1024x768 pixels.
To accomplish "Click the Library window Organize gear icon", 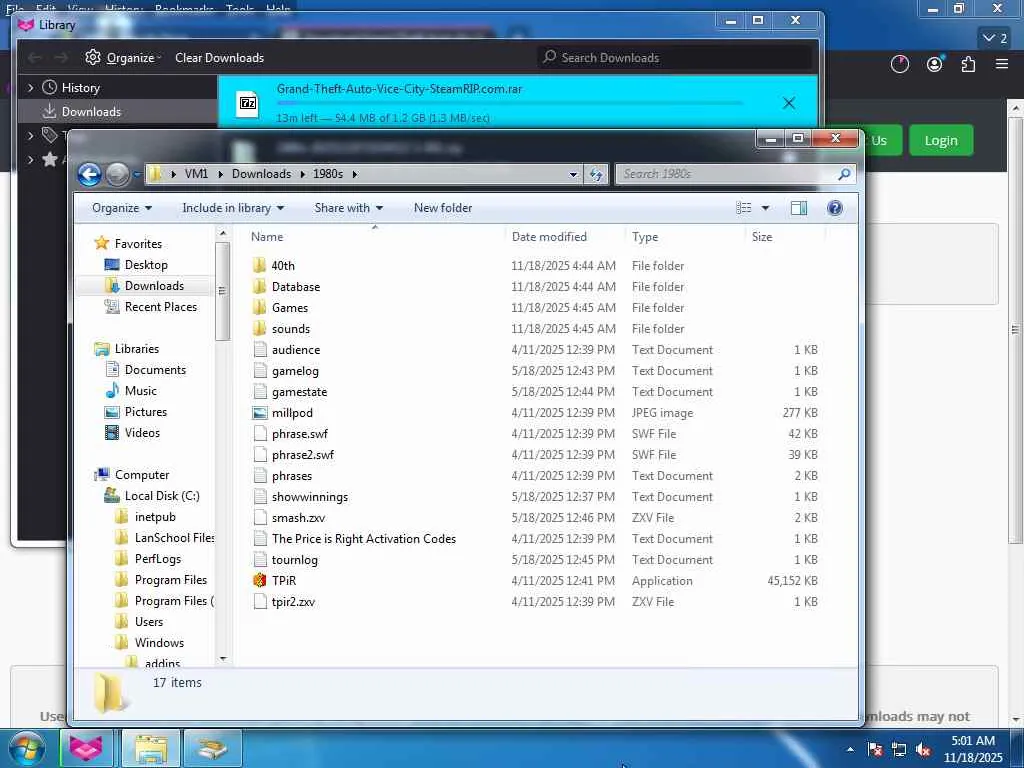I will [x=93, y=57].
